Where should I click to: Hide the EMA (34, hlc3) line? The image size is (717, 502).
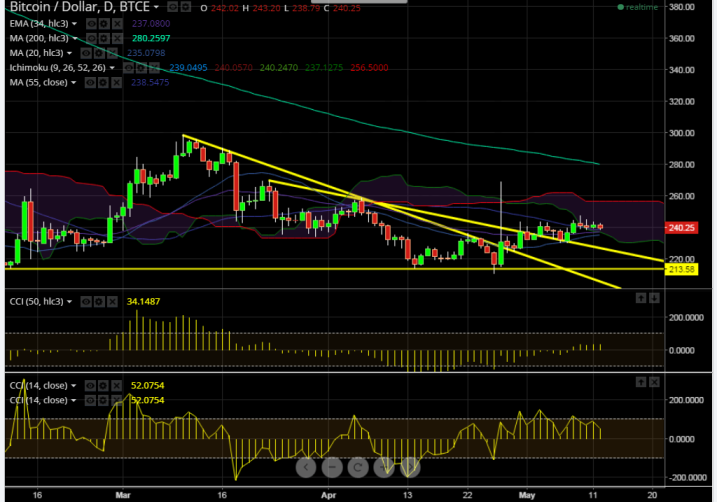pos(91,24)
